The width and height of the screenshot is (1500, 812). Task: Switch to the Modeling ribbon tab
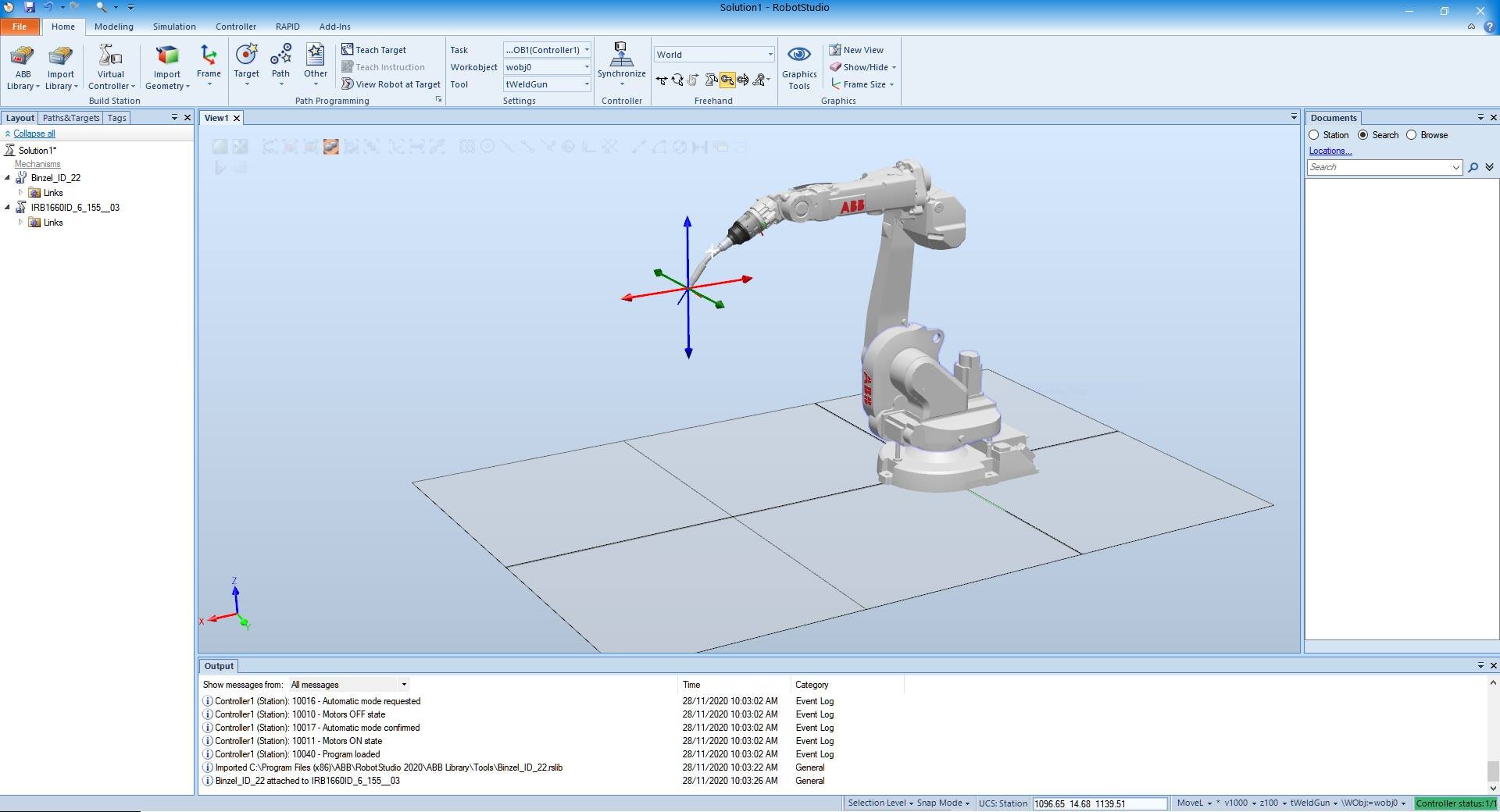(114, 27)
